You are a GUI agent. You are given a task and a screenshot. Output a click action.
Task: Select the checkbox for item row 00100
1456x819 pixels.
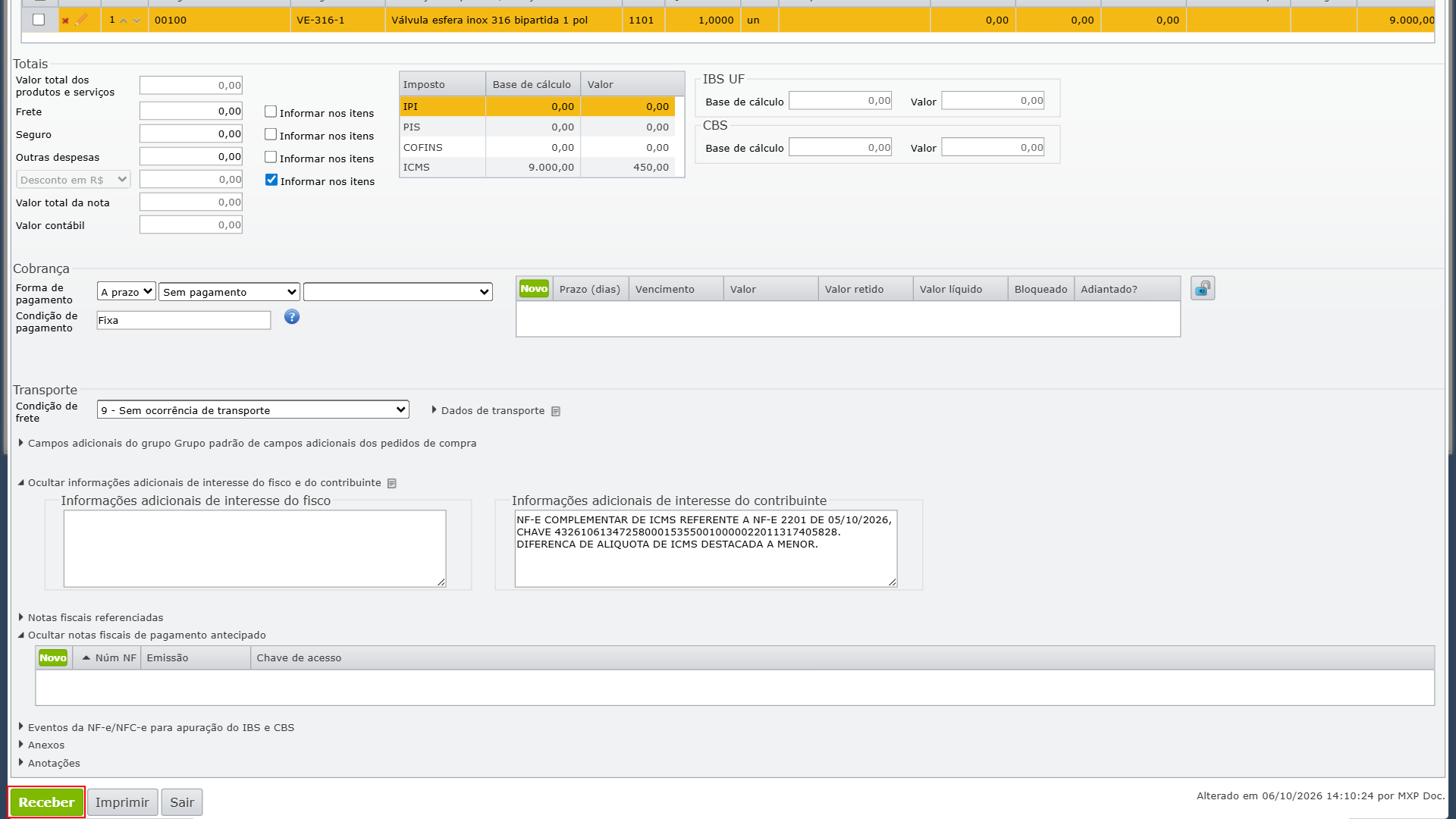(x=39, y=20)
